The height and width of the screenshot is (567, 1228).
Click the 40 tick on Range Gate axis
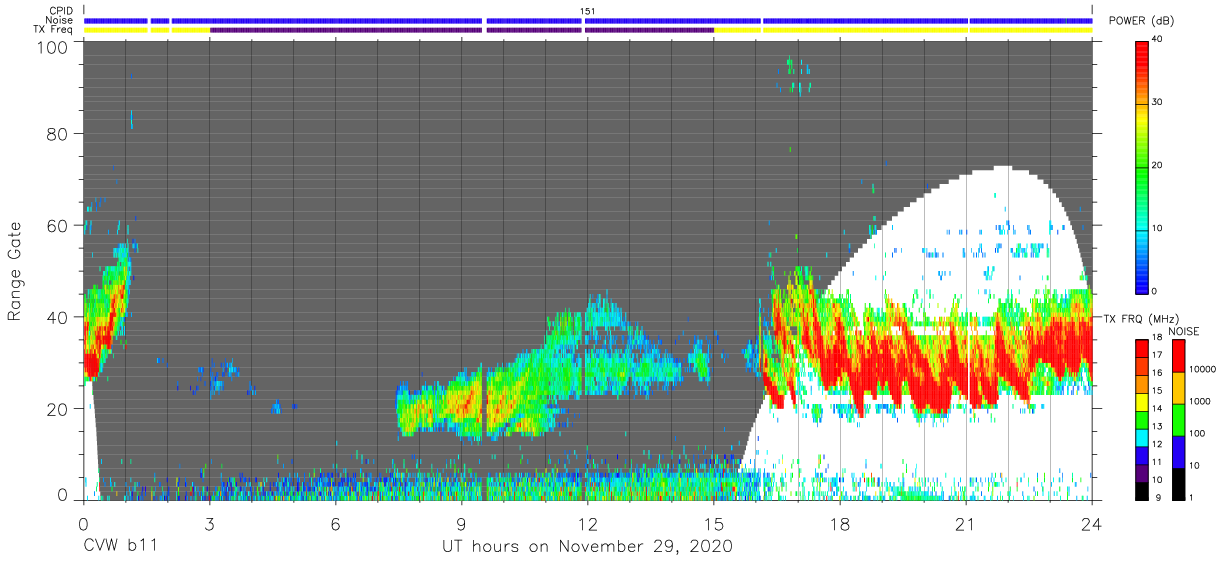tap(57, 316)
